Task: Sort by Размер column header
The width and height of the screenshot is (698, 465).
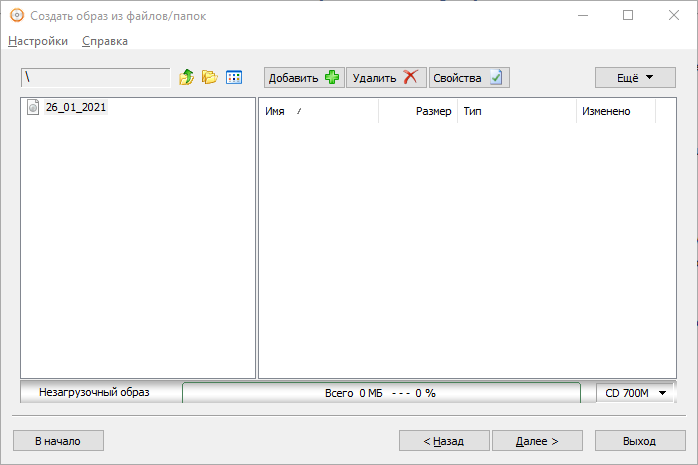Action: point(418,111)
